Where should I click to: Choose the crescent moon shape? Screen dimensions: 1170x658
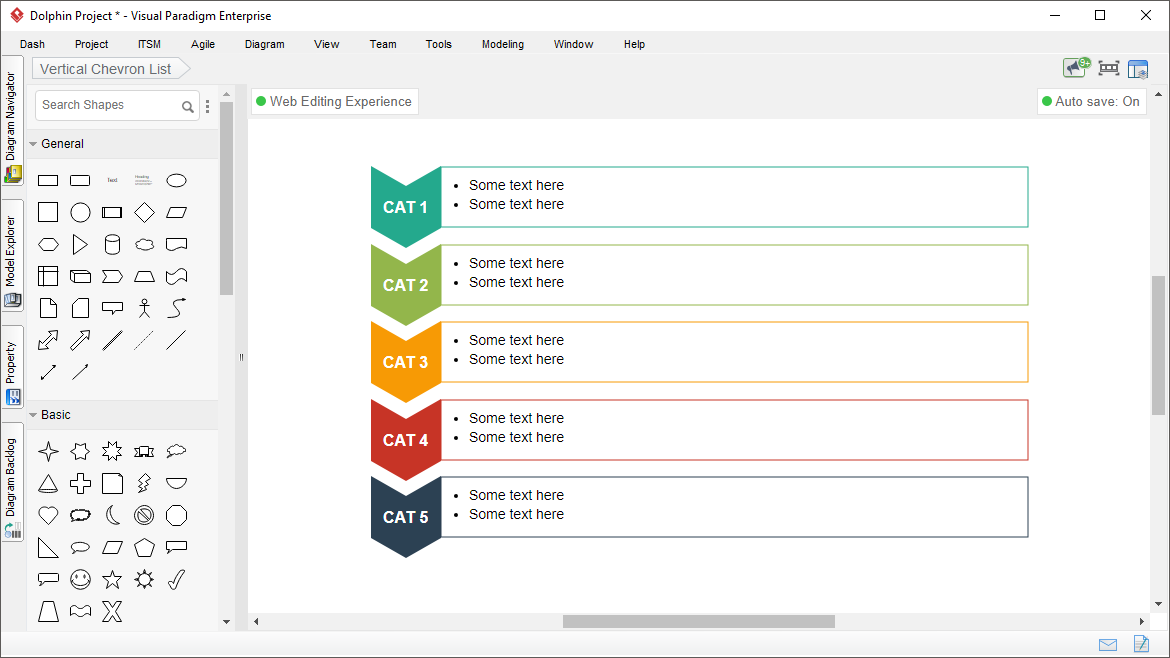coord(112,516)
